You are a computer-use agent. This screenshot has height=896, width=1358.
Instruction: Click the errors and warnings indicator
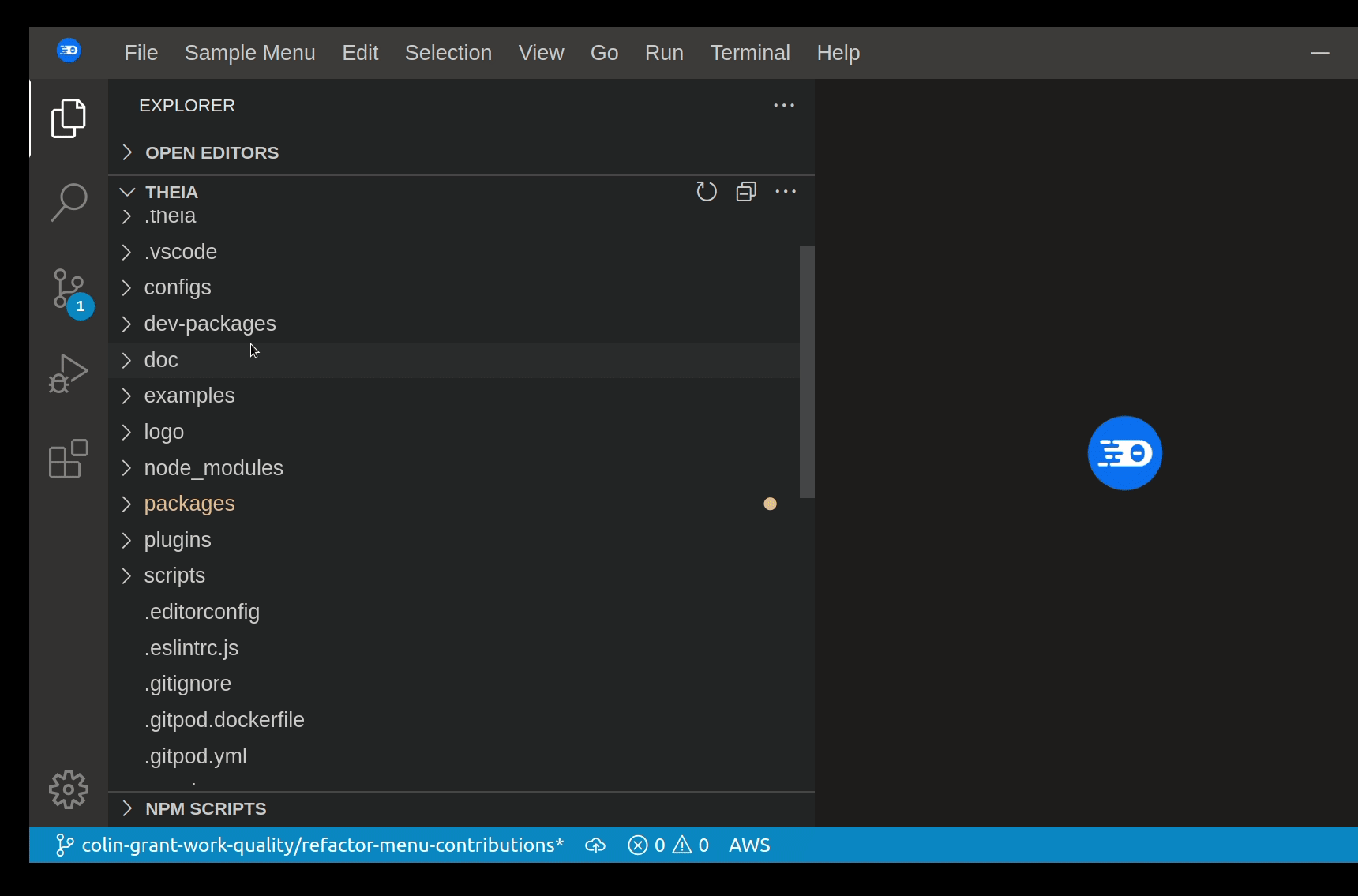point(667,845)
